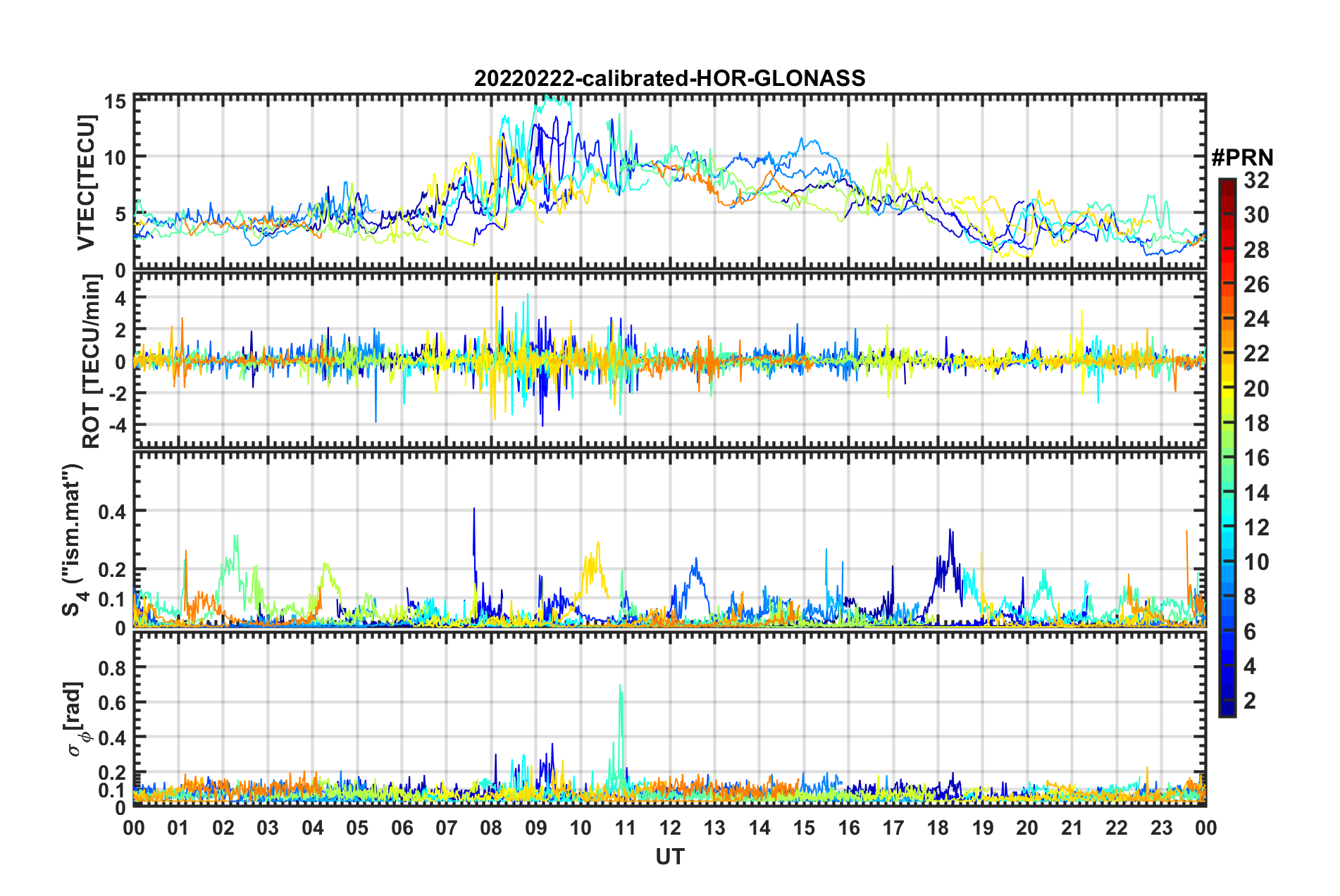Click the #PRN colorbar heading
The width and height of the screenshot is (1340, 896).
1242,157
